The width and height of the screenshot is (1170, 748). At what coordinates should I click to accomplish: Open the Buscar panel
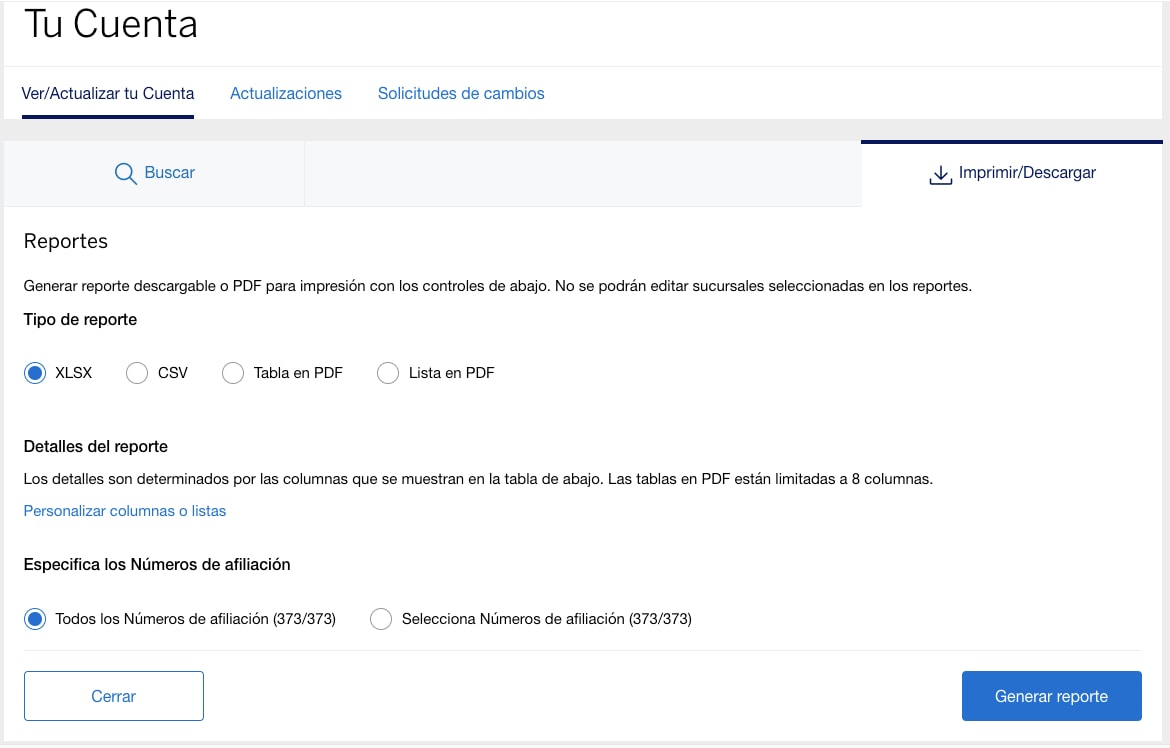tap(155, 172)
